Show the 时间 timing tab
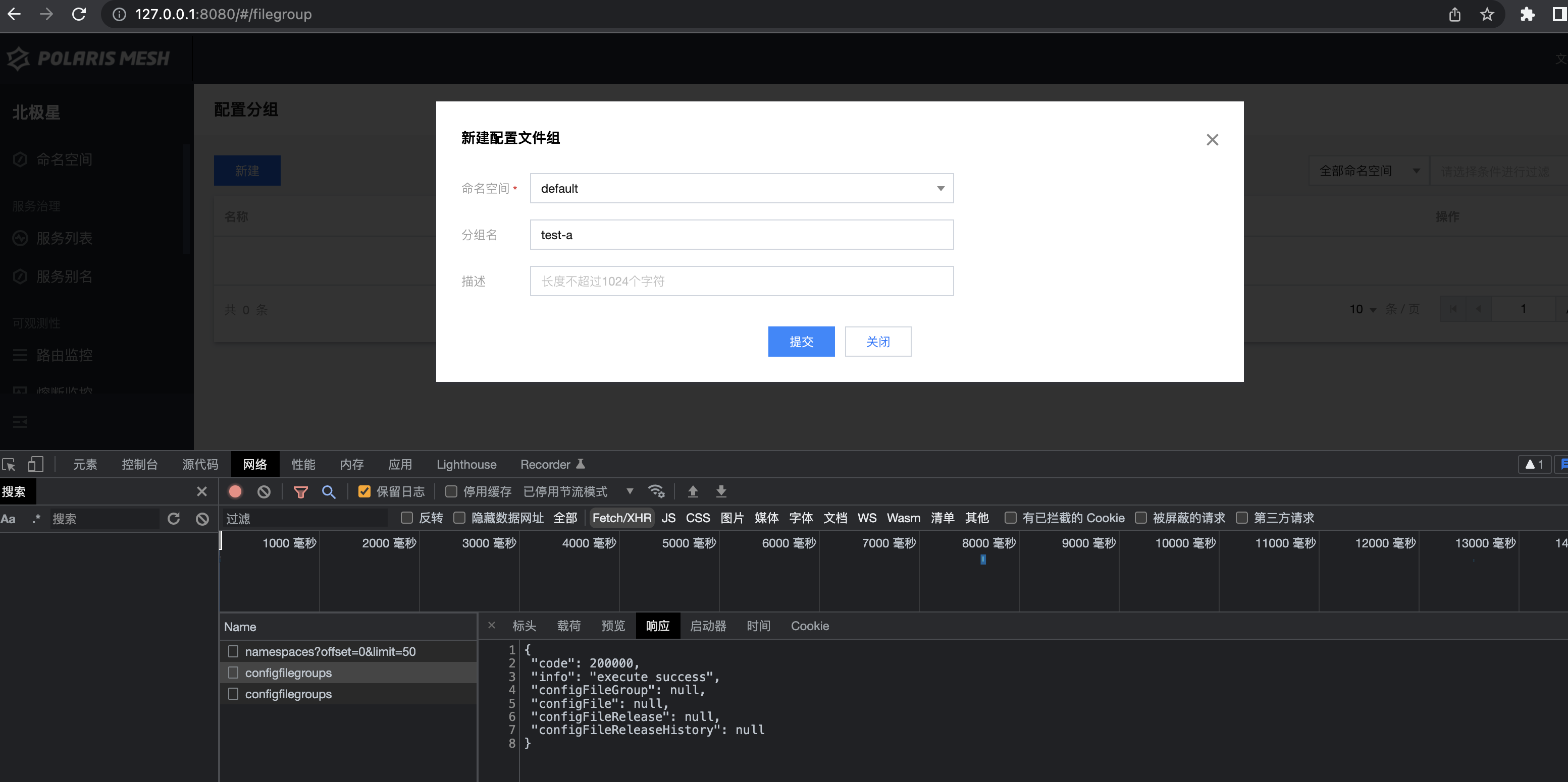 pyautogui.click(x=758, y=626)
